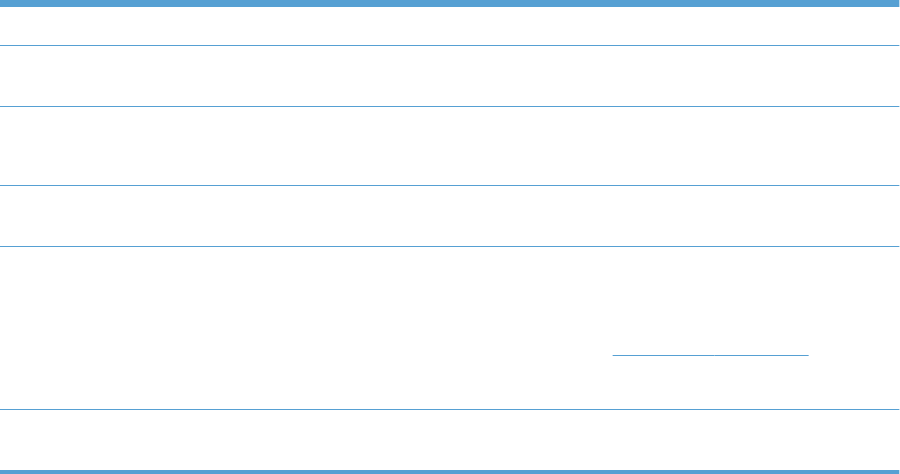Select the fourth blank table row
The height and width of the screenshot is (474, 900).
pyautogui.click(x=450, y=216)
